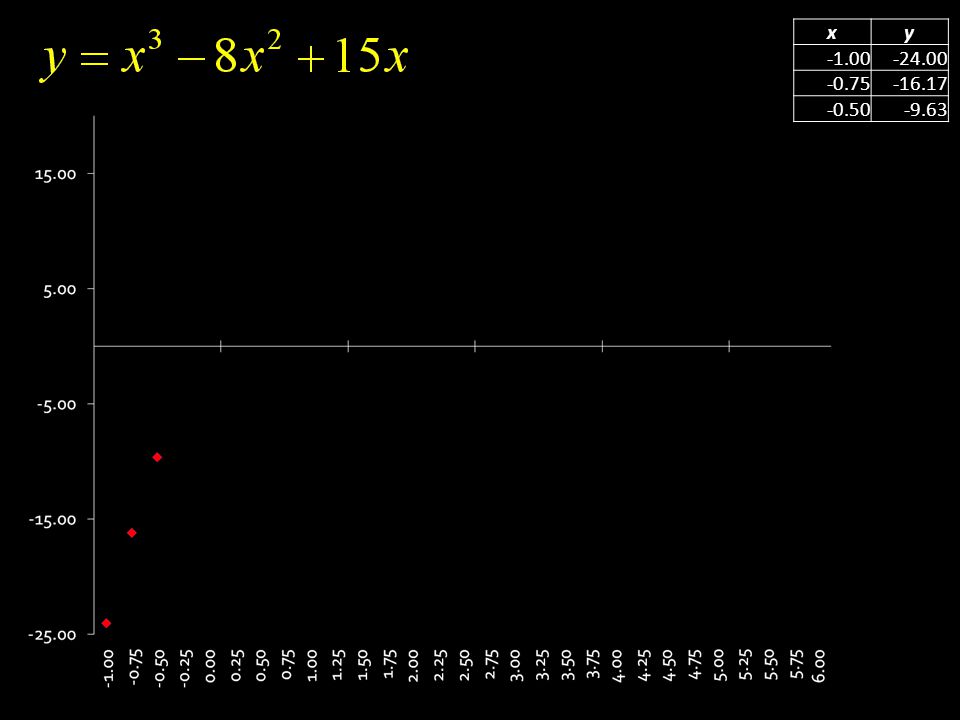Click the y-axis label 15.00
Screen dimensions: 960x720
tap(56, 174)
